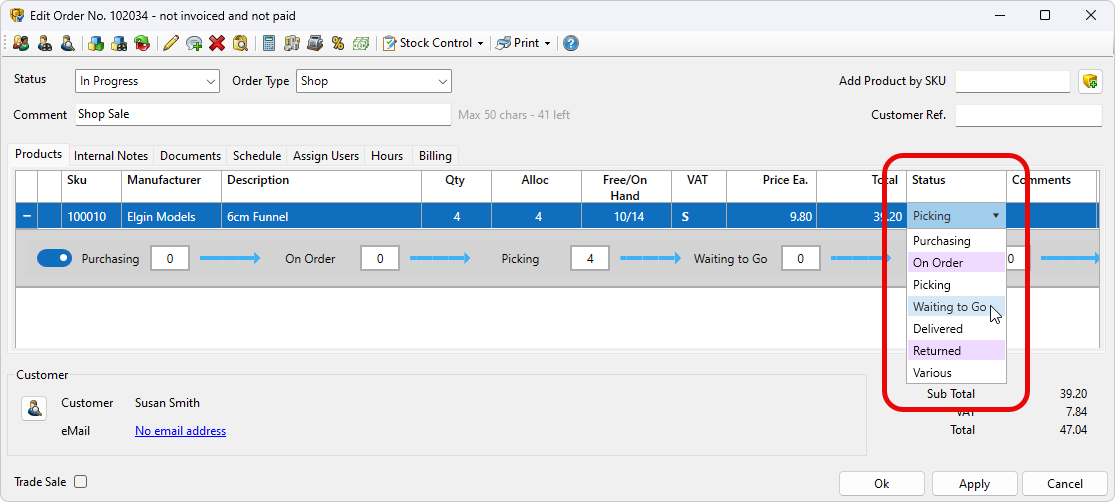Click the customer icon beside Susan Smith
Image resolution: width=1115 pixels, height=502 pixels.
[35, 408]
